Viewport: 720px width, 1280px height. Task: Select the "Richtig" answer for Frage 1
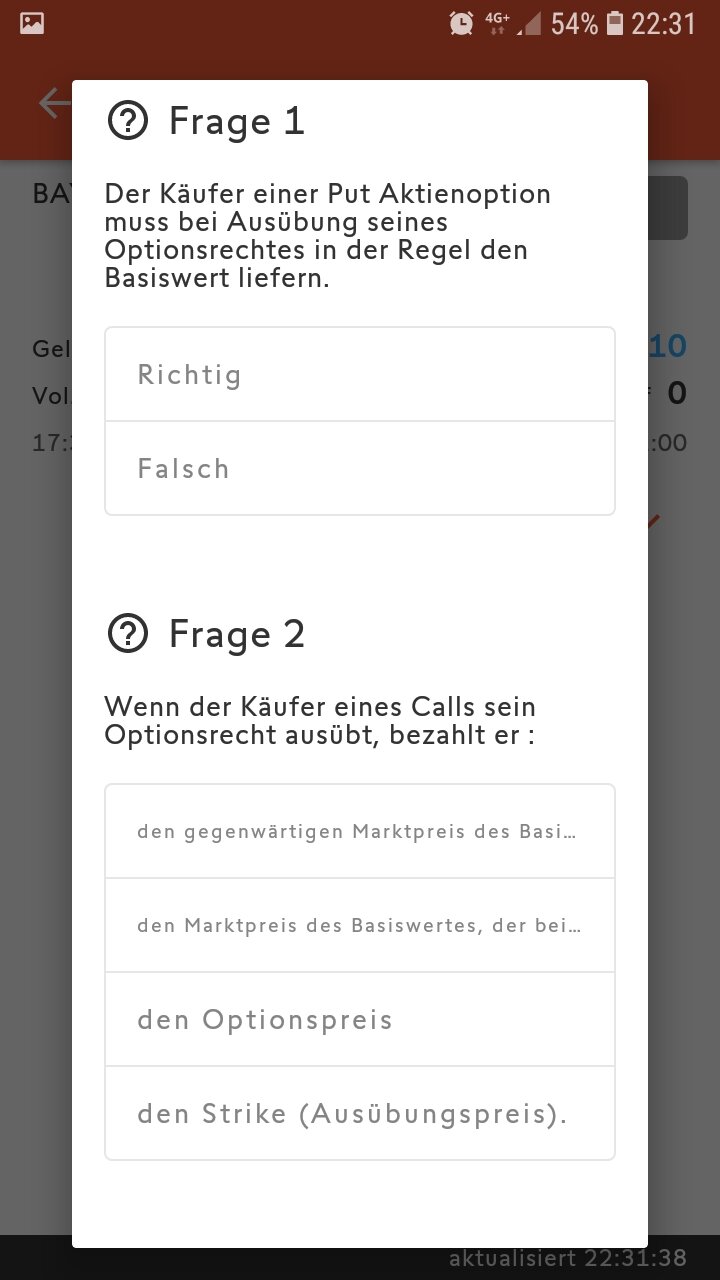click(360, 375)
